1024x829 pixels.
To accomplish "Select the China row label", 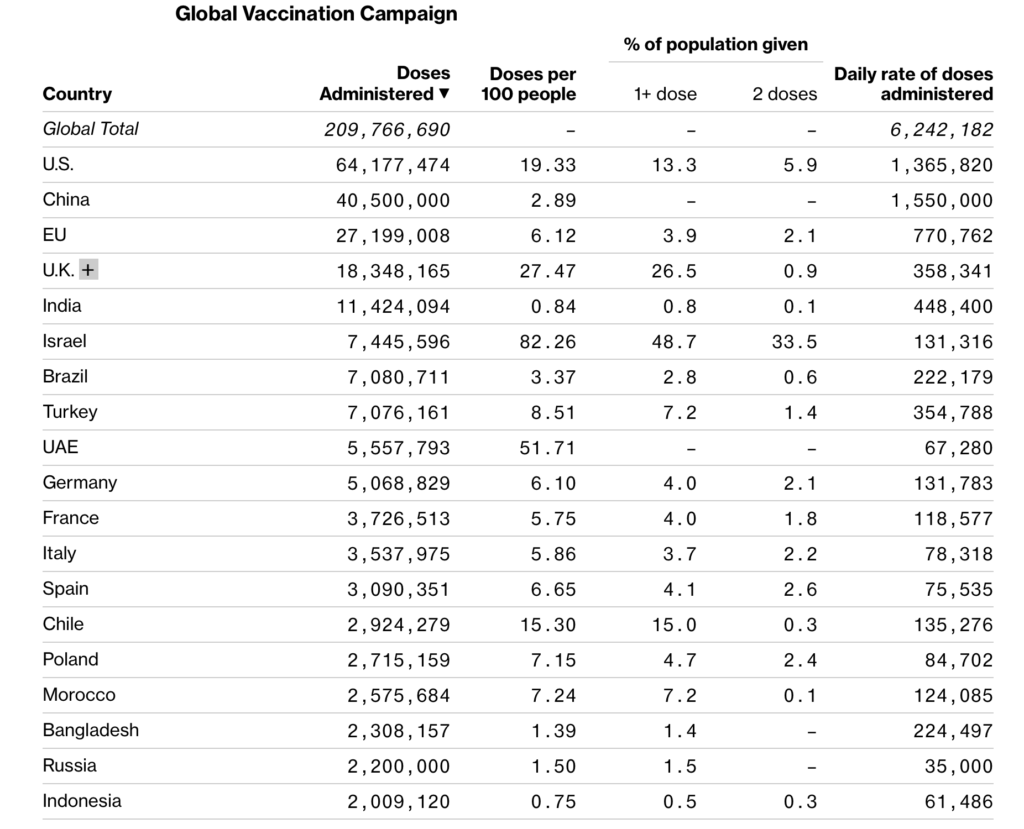I will tap(66, 199).
